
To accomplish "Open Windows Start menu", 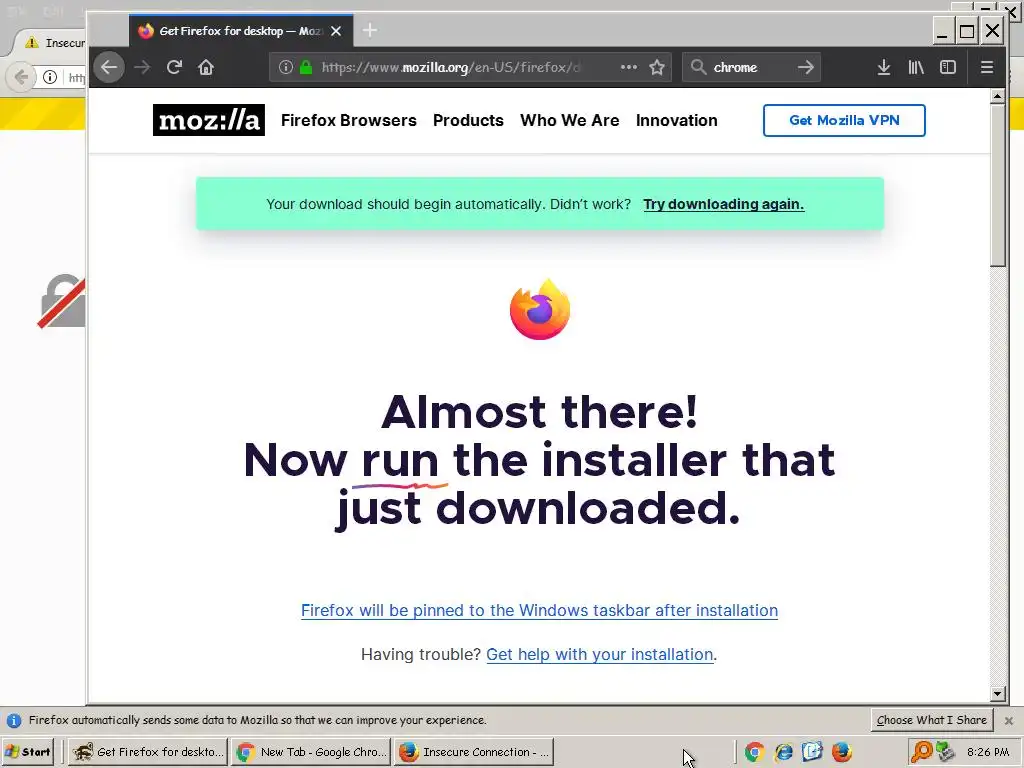I will [27, 752].
